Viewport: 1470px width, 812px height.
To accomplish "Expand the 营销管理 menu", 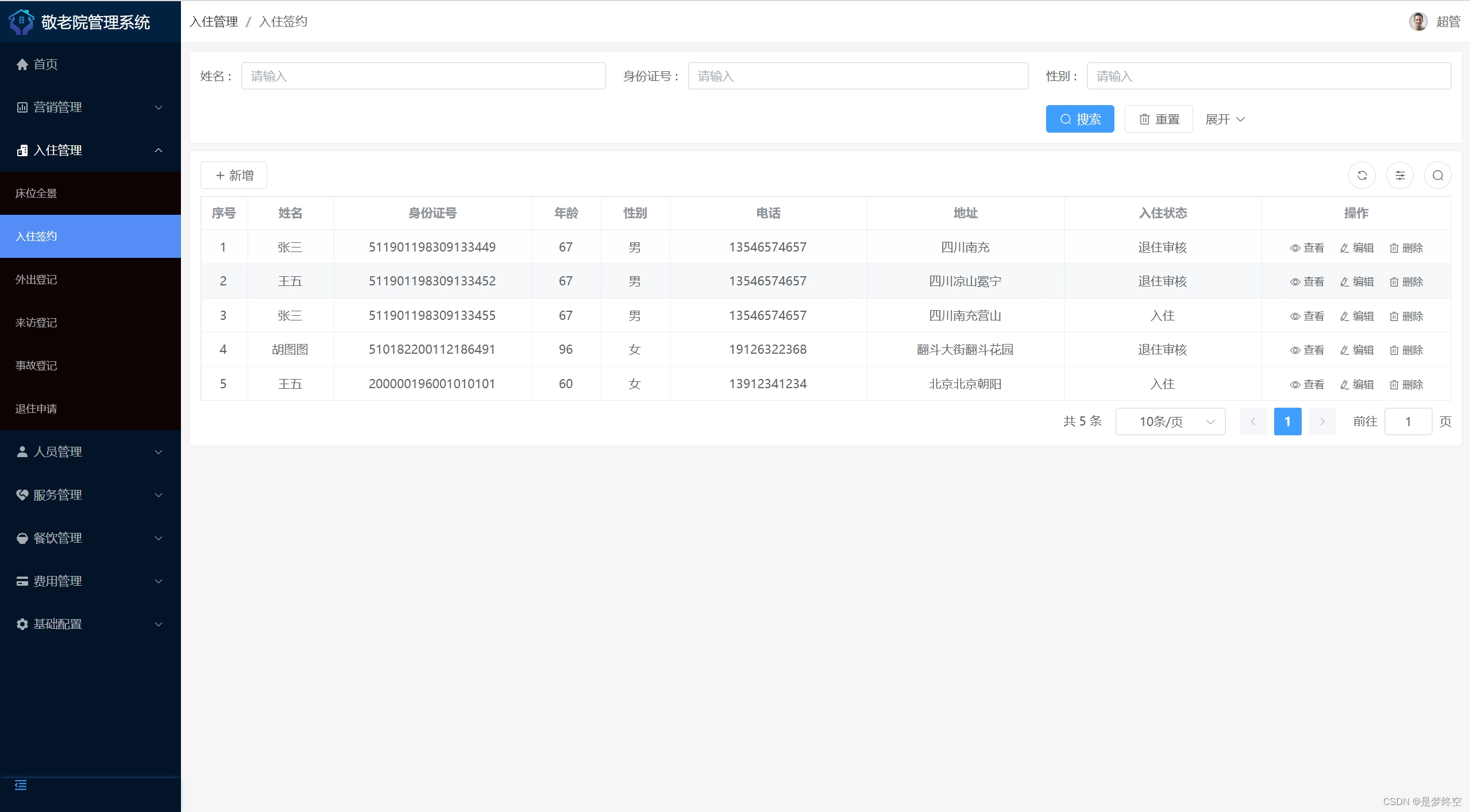I will pos(90,107).
